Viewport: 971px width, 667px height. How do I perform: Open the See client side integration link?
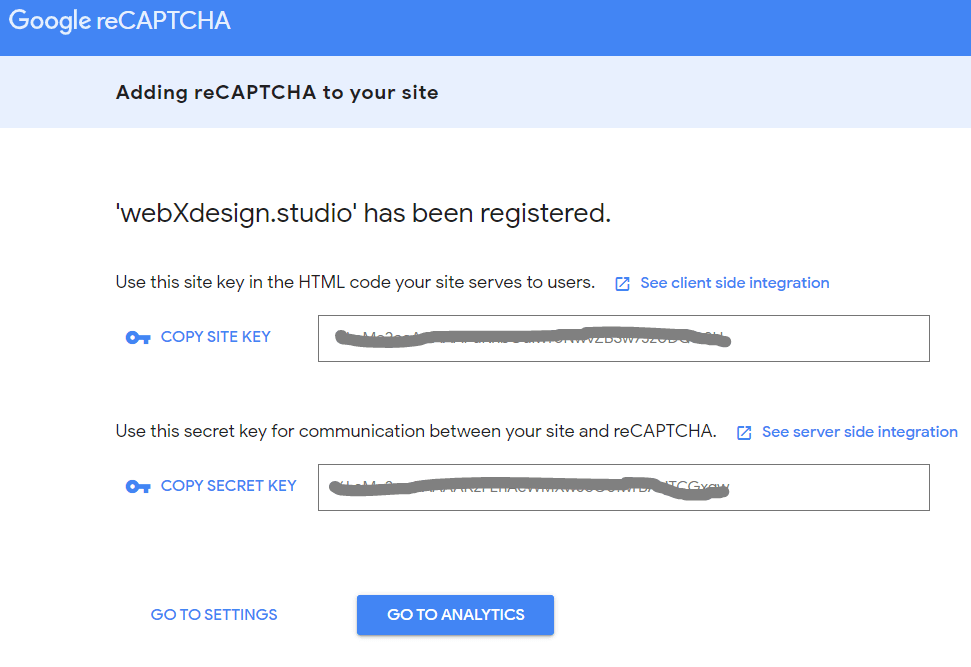734,283
